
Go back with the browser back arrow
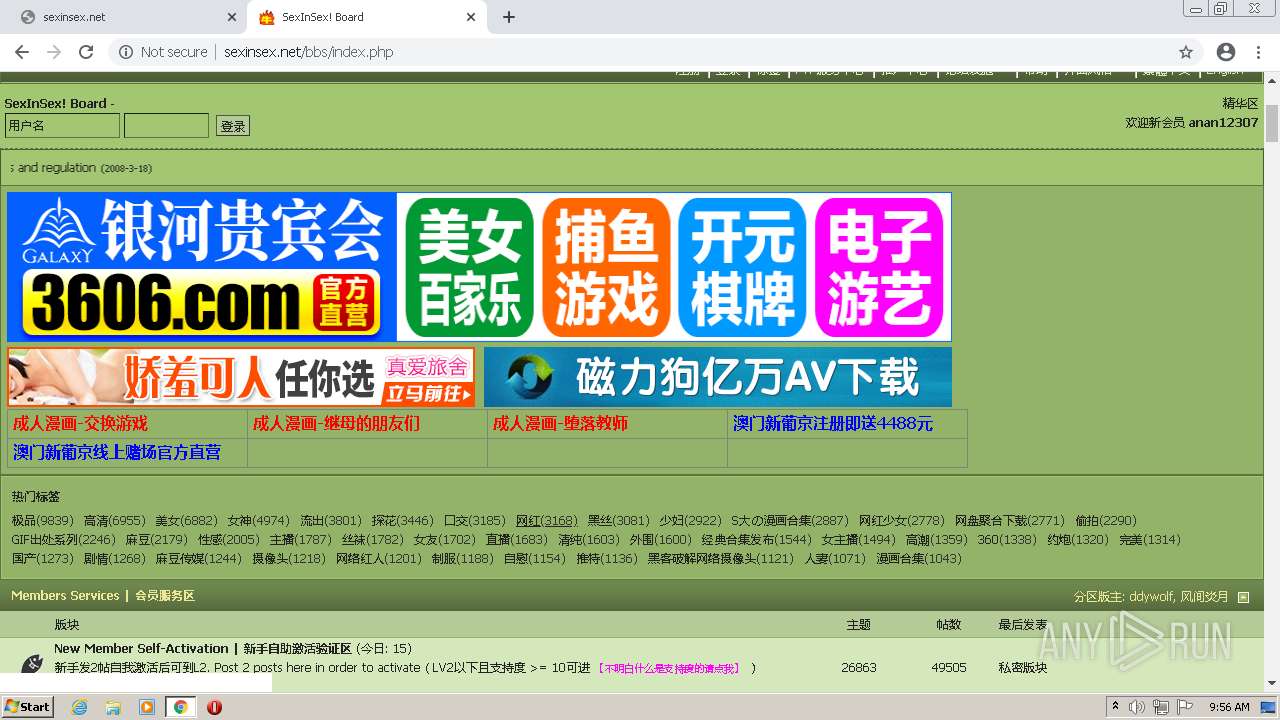[22, 52]
